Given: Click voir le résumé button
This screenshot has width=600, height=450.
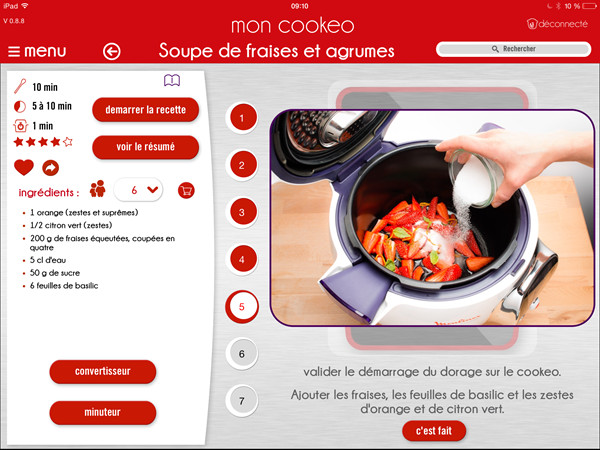Looking at the screenshot, I should coord(145,147).
